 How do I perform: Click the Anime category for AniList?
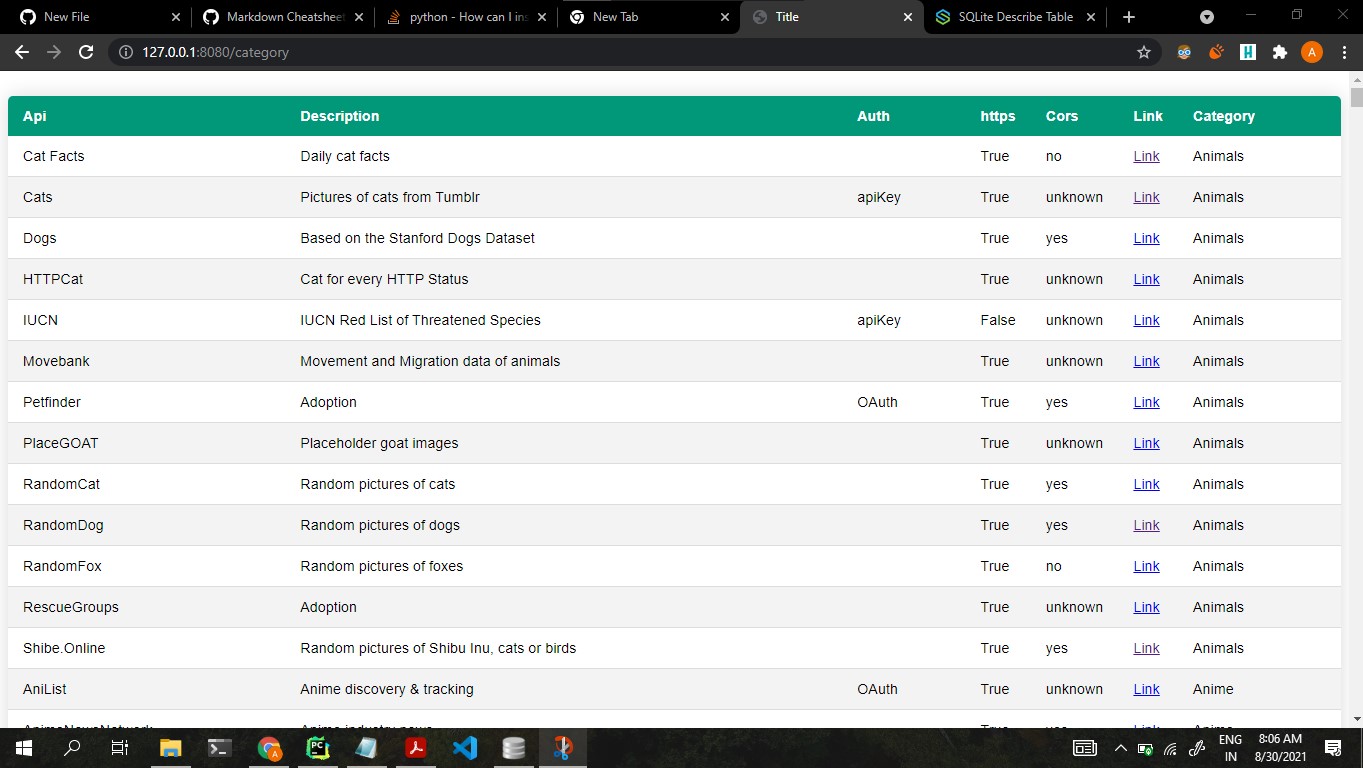1213,689
